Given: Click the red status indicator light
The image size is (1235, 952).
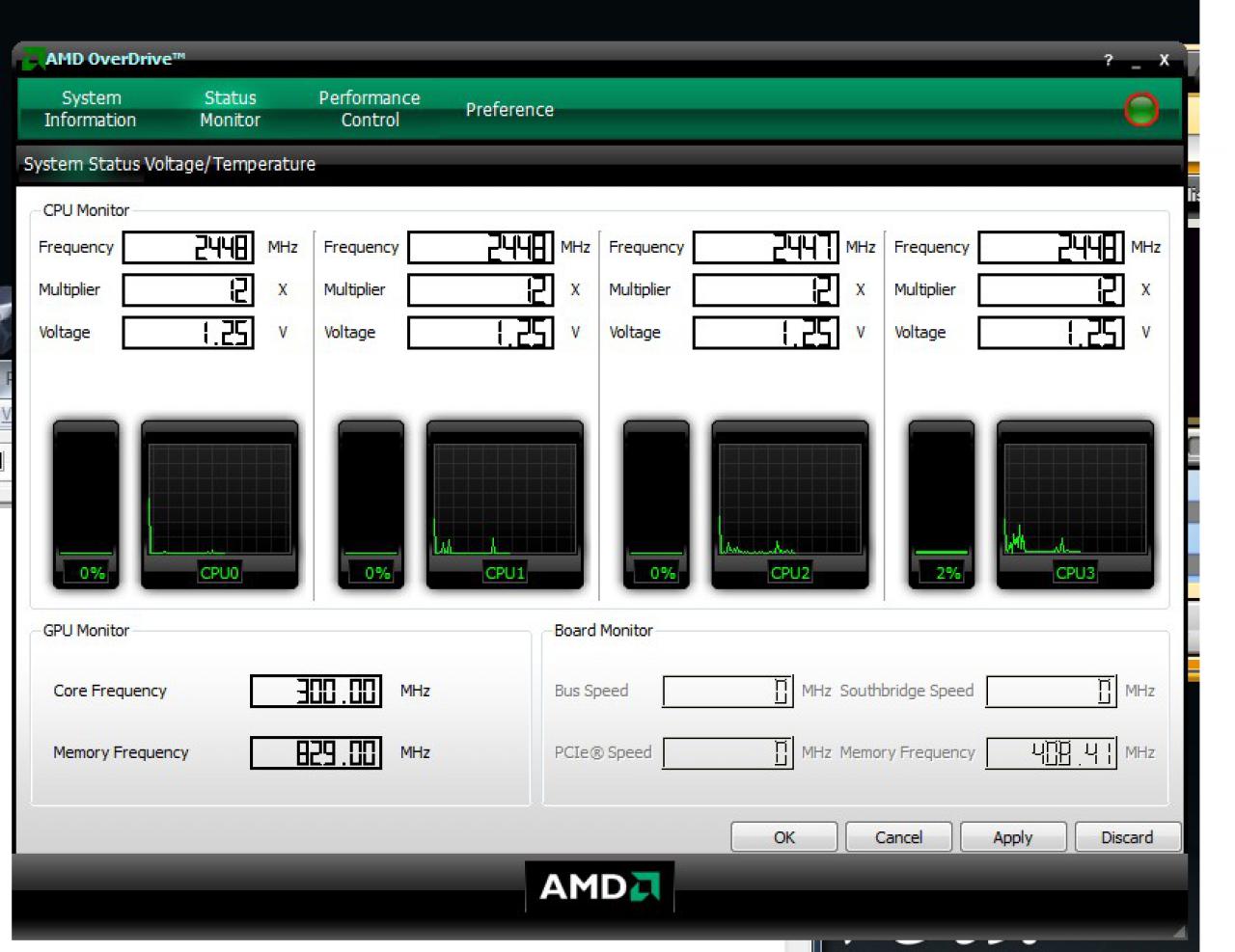Looking at the screenshot, I should pos(1141,109).
